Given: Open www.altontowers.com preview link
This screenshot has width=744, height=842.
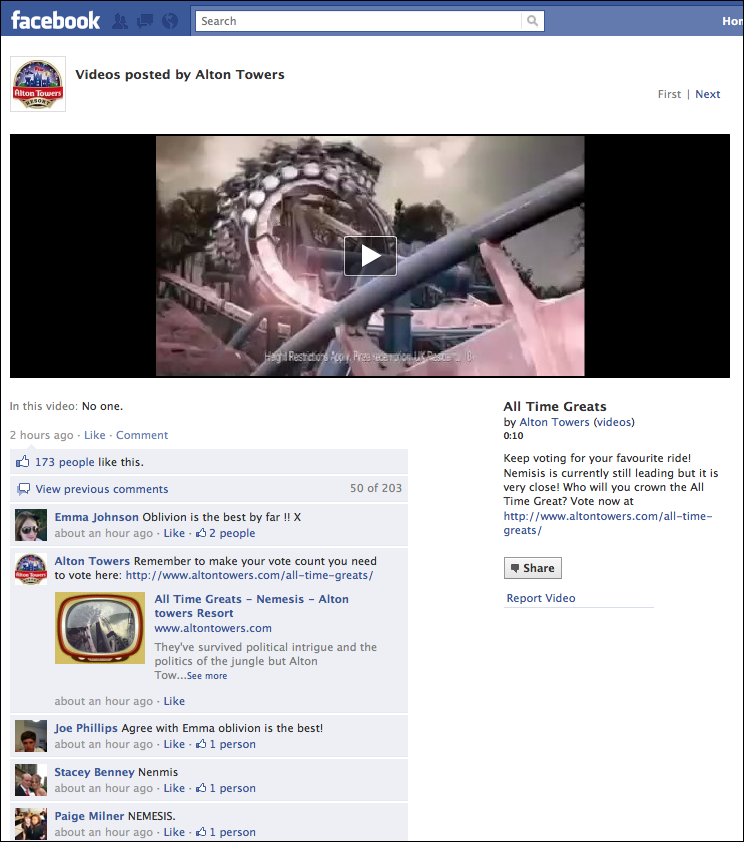Looking at the screenshot, I should pyautogui.click(x=213, y=628).
